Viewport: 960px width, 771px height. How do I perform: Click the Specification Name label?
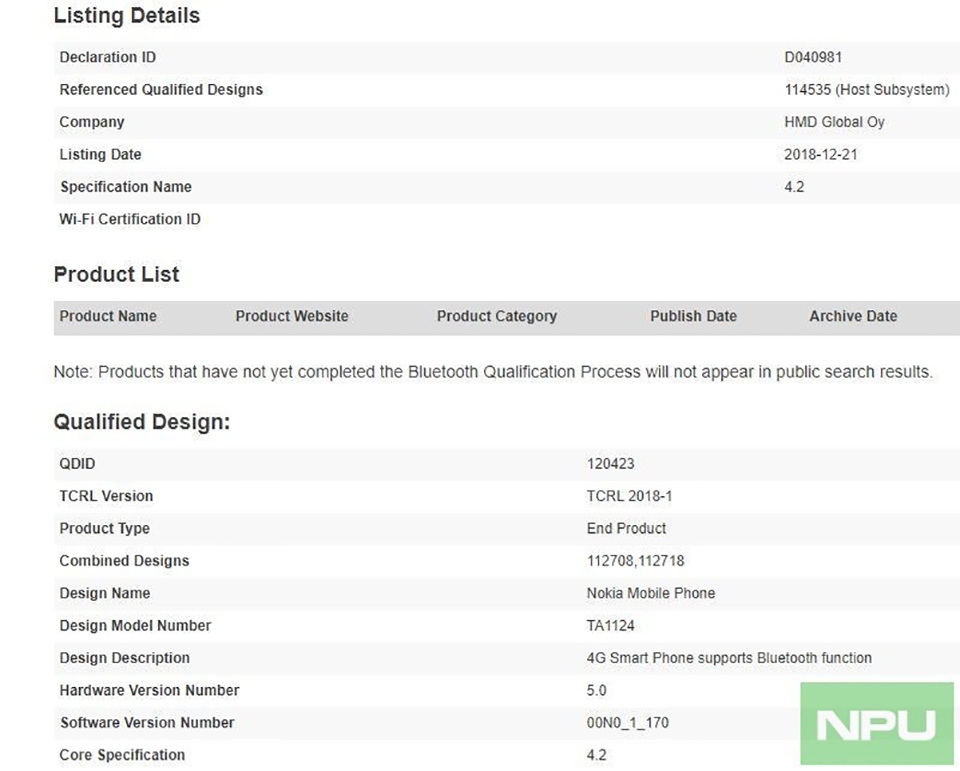126,187
